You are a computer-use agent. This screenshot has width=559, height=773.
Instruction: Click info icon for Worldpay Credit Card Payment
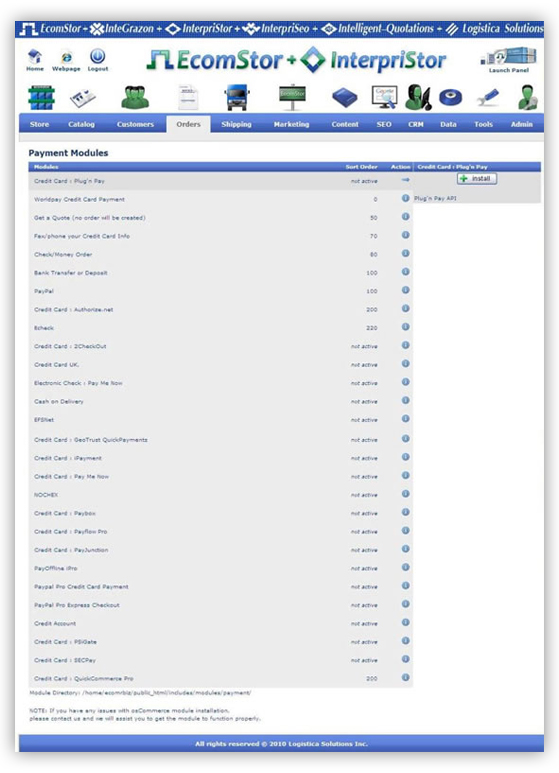[x=405, y=198]
